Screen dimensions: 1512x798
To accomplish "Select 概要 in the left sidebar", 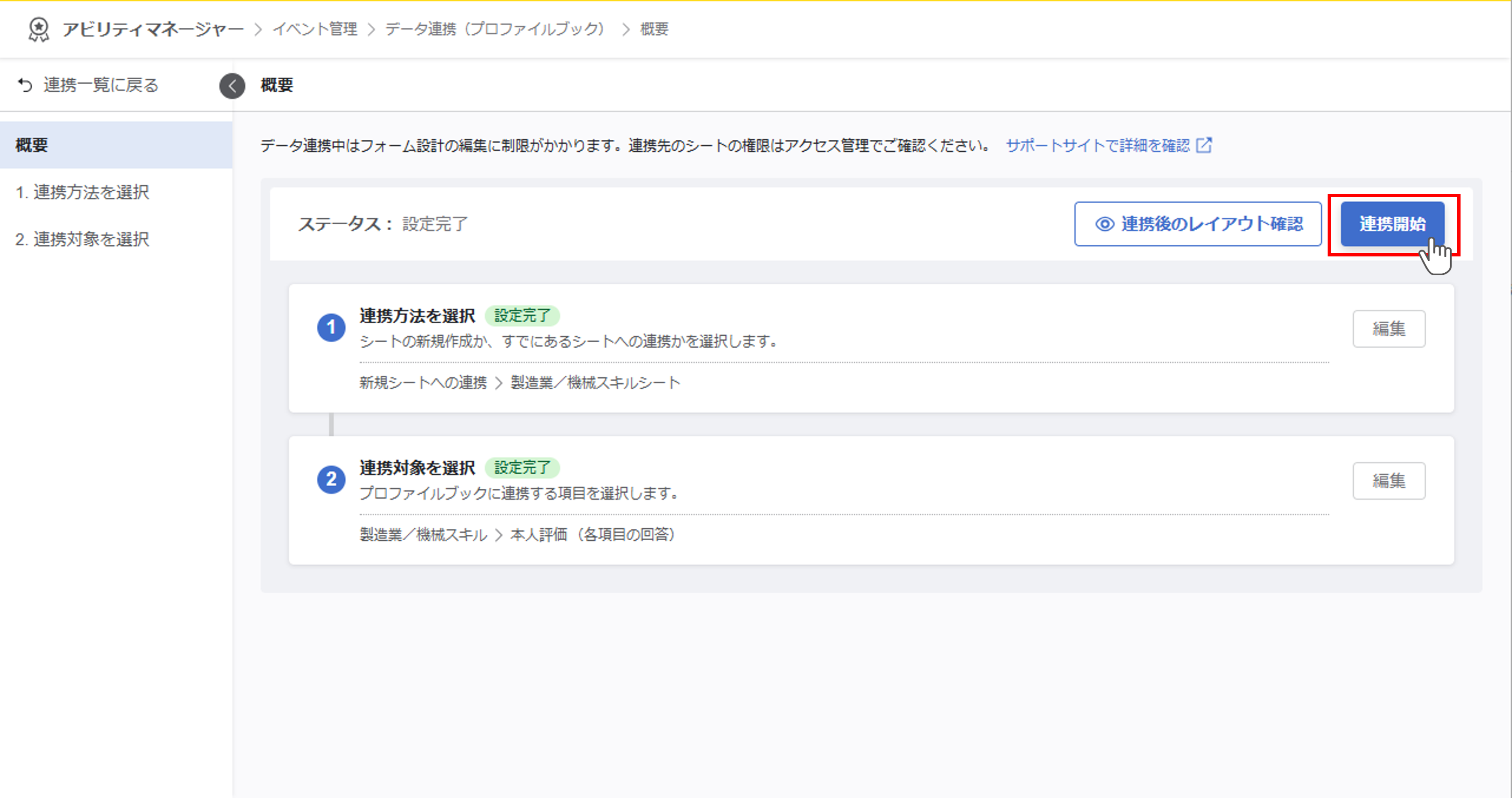I will pyautogui.click(x=116, y=145).
